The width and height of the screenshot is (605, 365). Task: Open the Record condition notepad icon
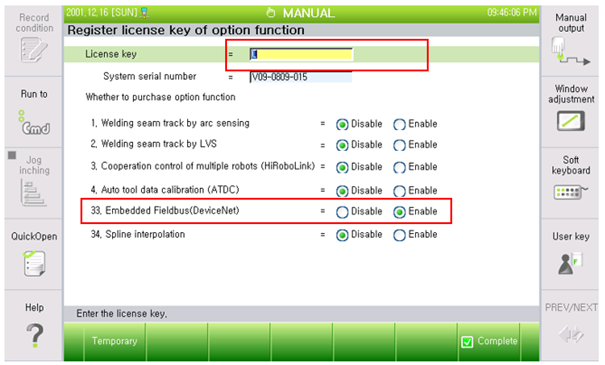(x=34, y=50)
